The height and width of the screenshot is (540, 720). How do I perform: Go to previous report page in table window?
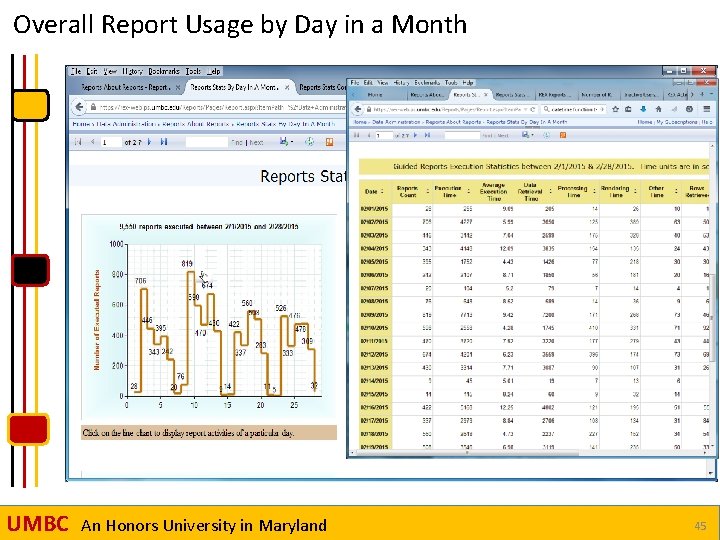click(x=368, y=135)
